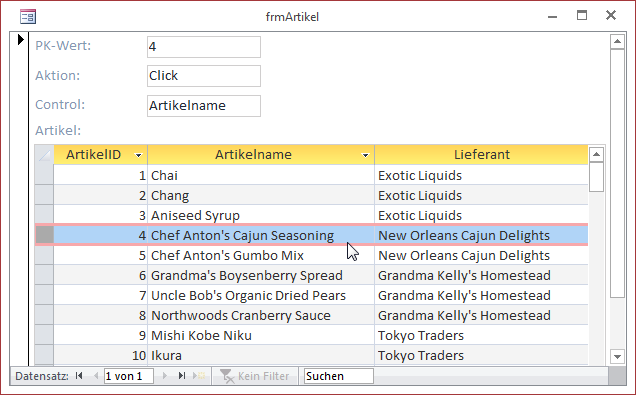
Task: Click Northwoods Cranberry Sauce cell
Action: [261, 315]
